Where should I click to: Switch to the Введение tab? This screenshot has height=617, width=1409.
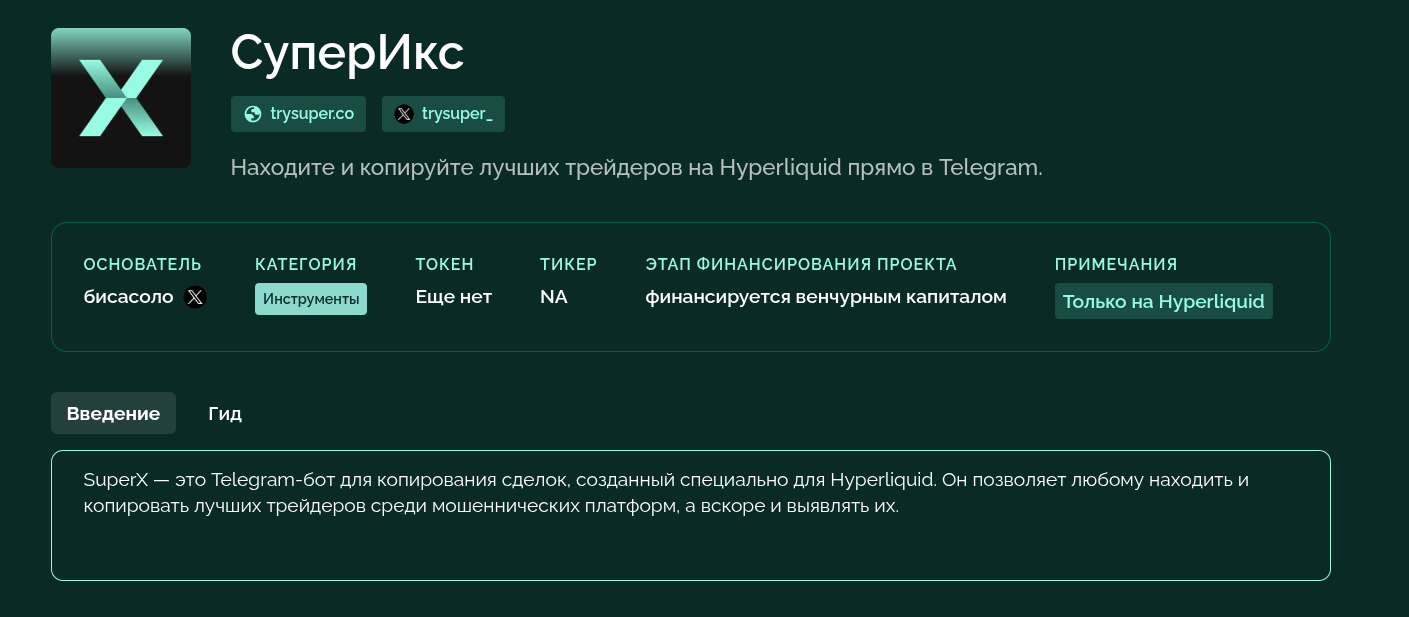coord(113,413)
